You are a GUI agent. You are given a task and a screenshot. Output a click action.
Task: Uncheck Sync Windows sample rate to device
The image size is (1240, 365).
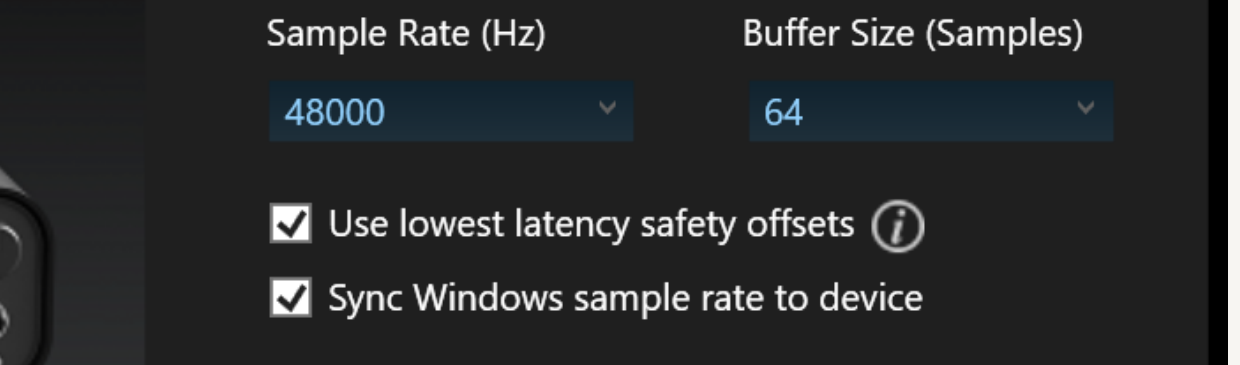pyautogui.click(x=290, y=298)
